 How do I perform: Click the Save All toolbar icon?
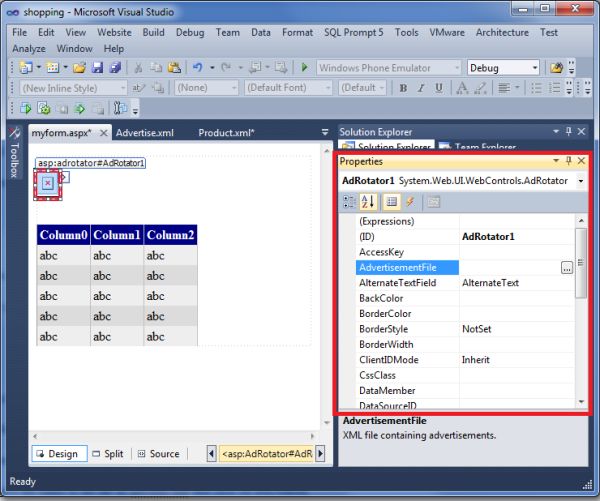tap(115, 68)
